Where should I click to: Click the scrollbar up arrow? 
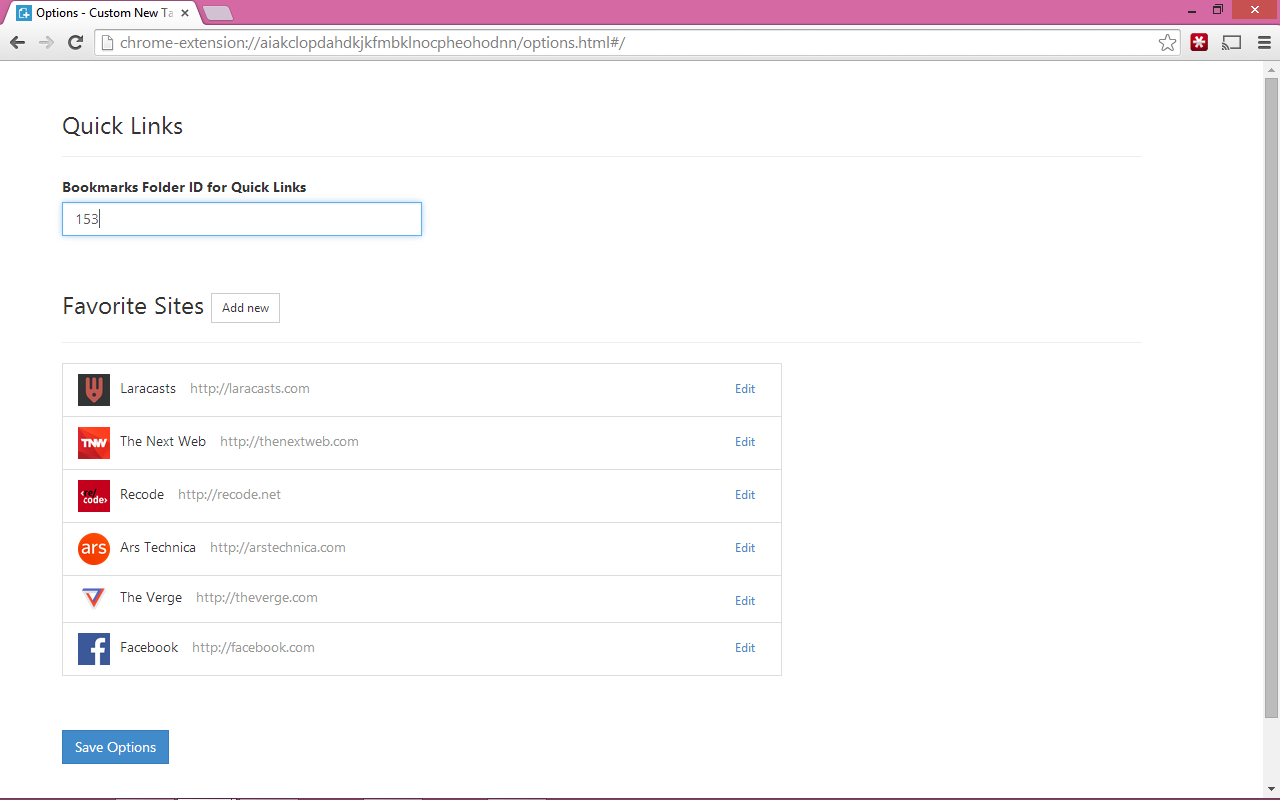tap(1271, 68)
